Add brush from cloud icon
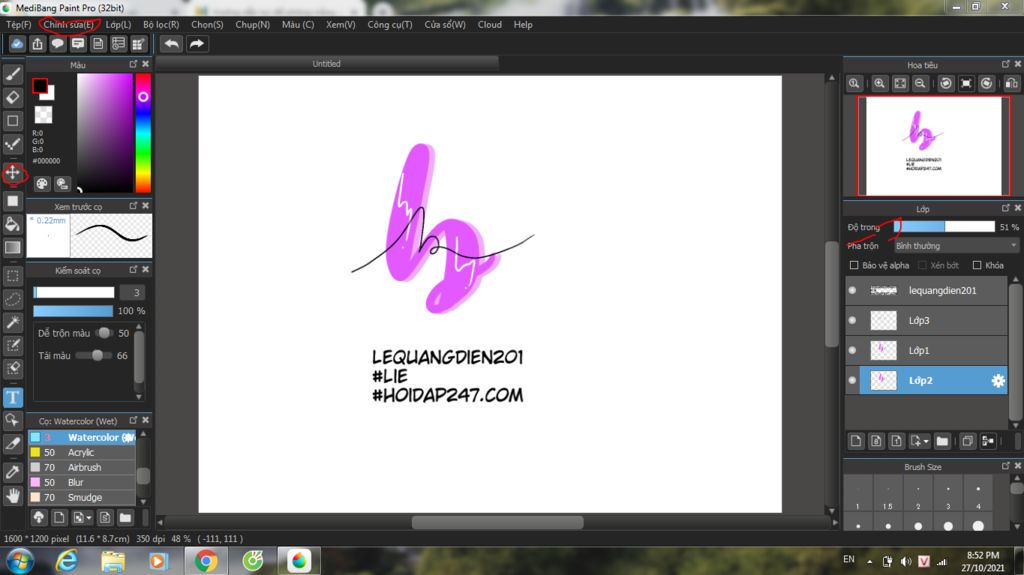Image resolution: width=1024 pixels, height=575 pixels. point(39,518)
